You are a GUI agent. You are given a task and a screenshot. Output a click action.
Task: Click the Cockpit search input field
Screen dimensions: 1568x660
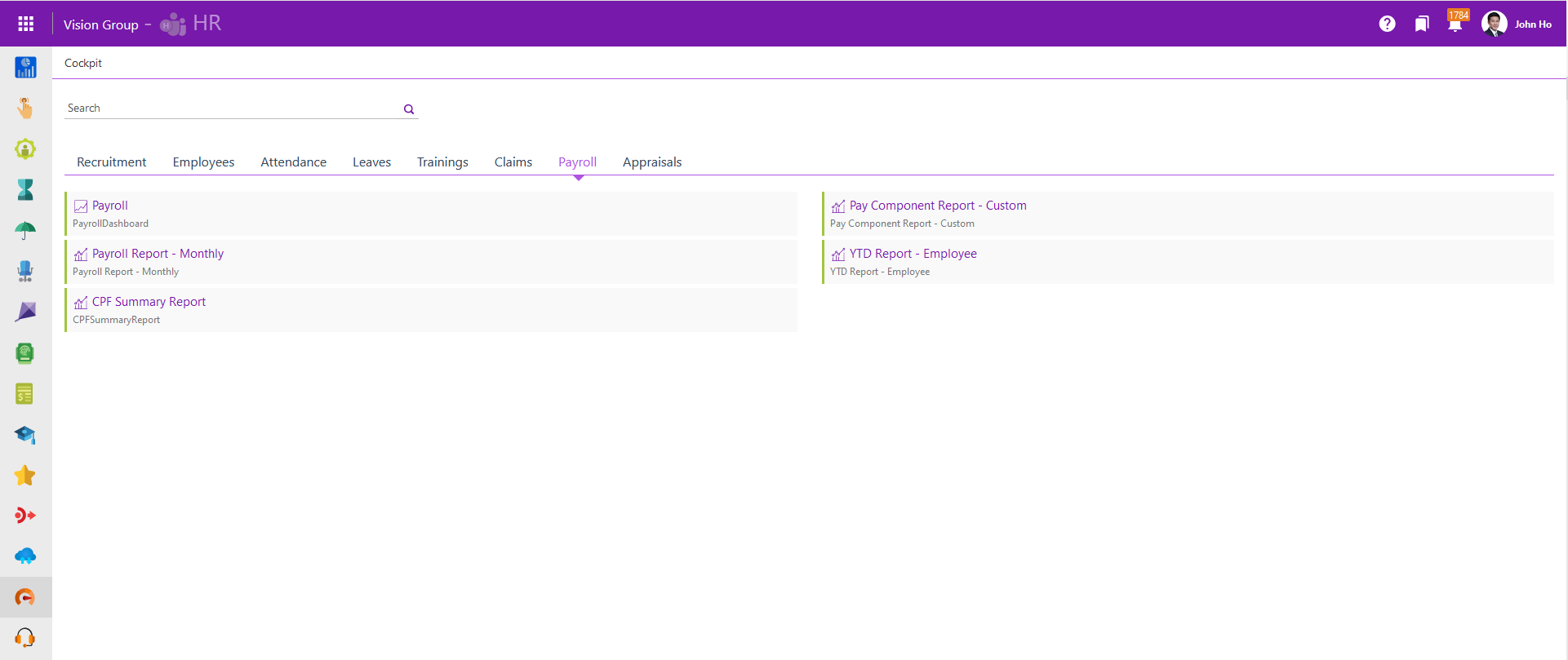pos(233,109)
